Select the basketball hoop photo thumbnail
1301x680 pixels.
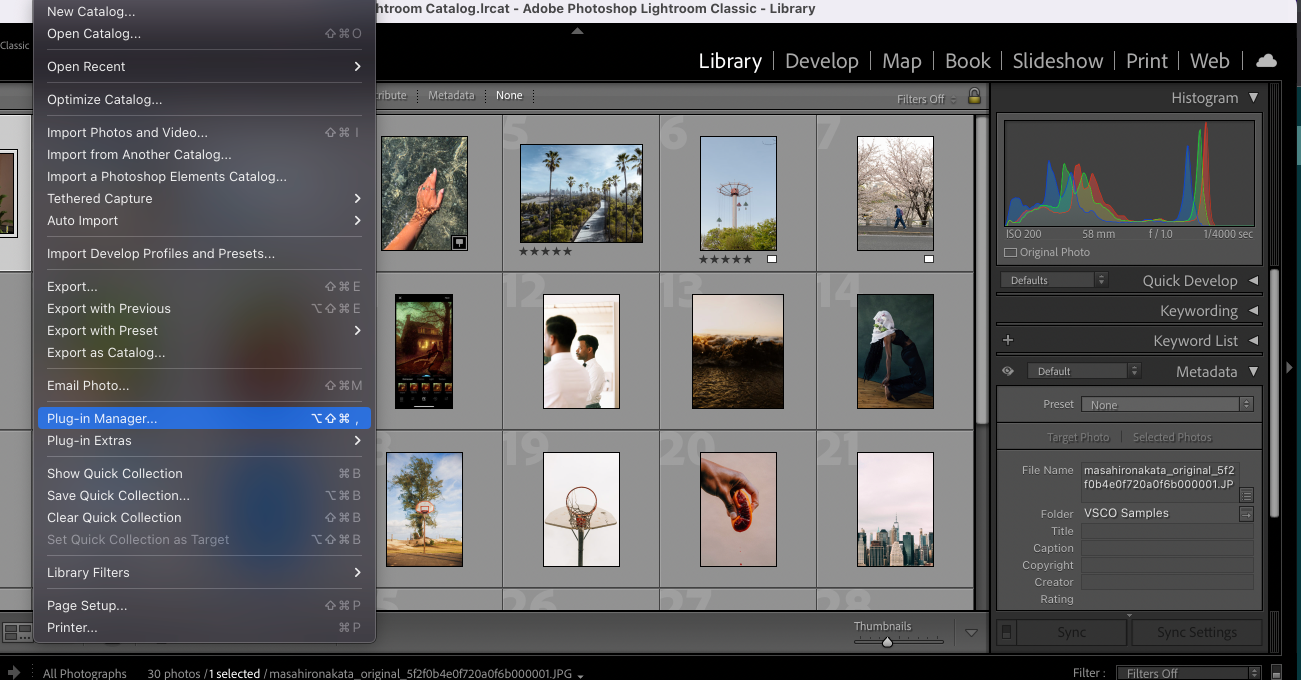581,509
